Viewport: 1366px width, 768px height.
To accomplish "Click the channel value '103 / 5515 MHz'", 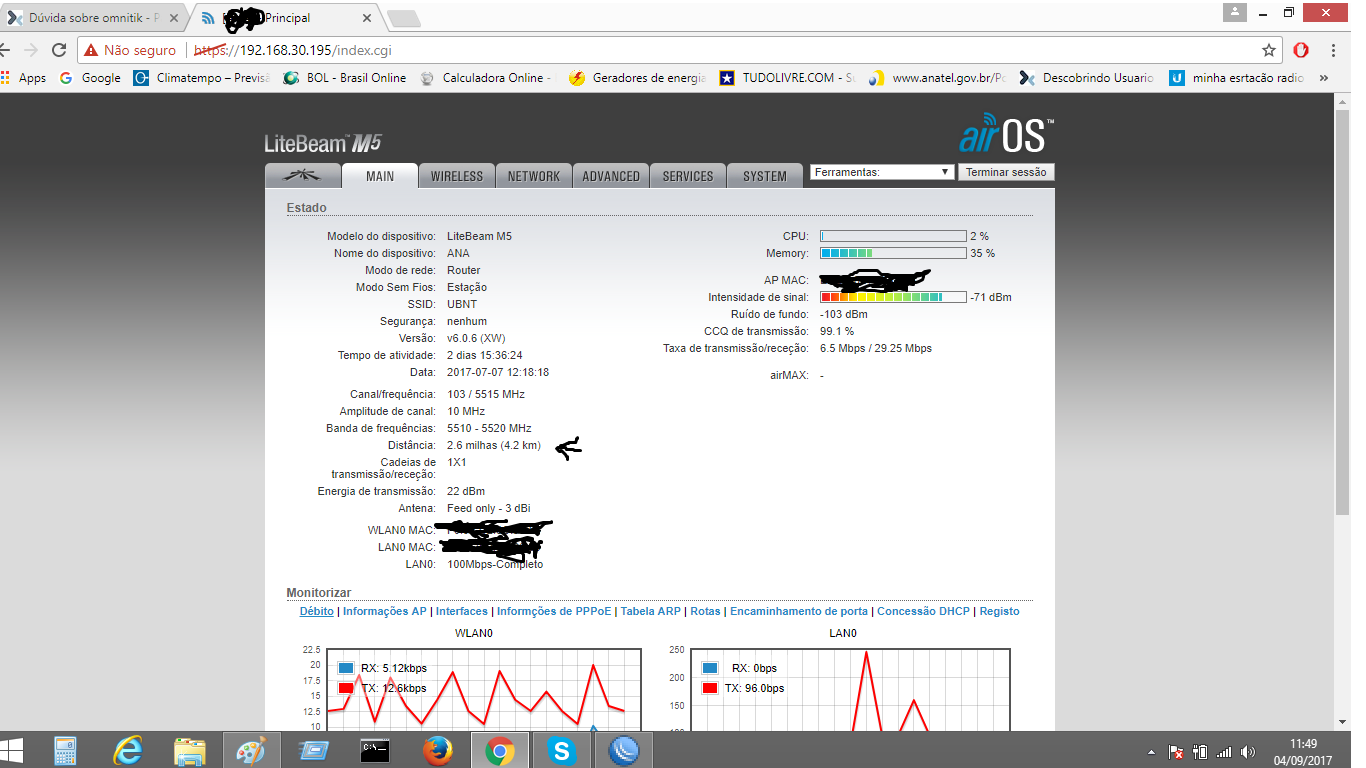I will click(486, 394).
